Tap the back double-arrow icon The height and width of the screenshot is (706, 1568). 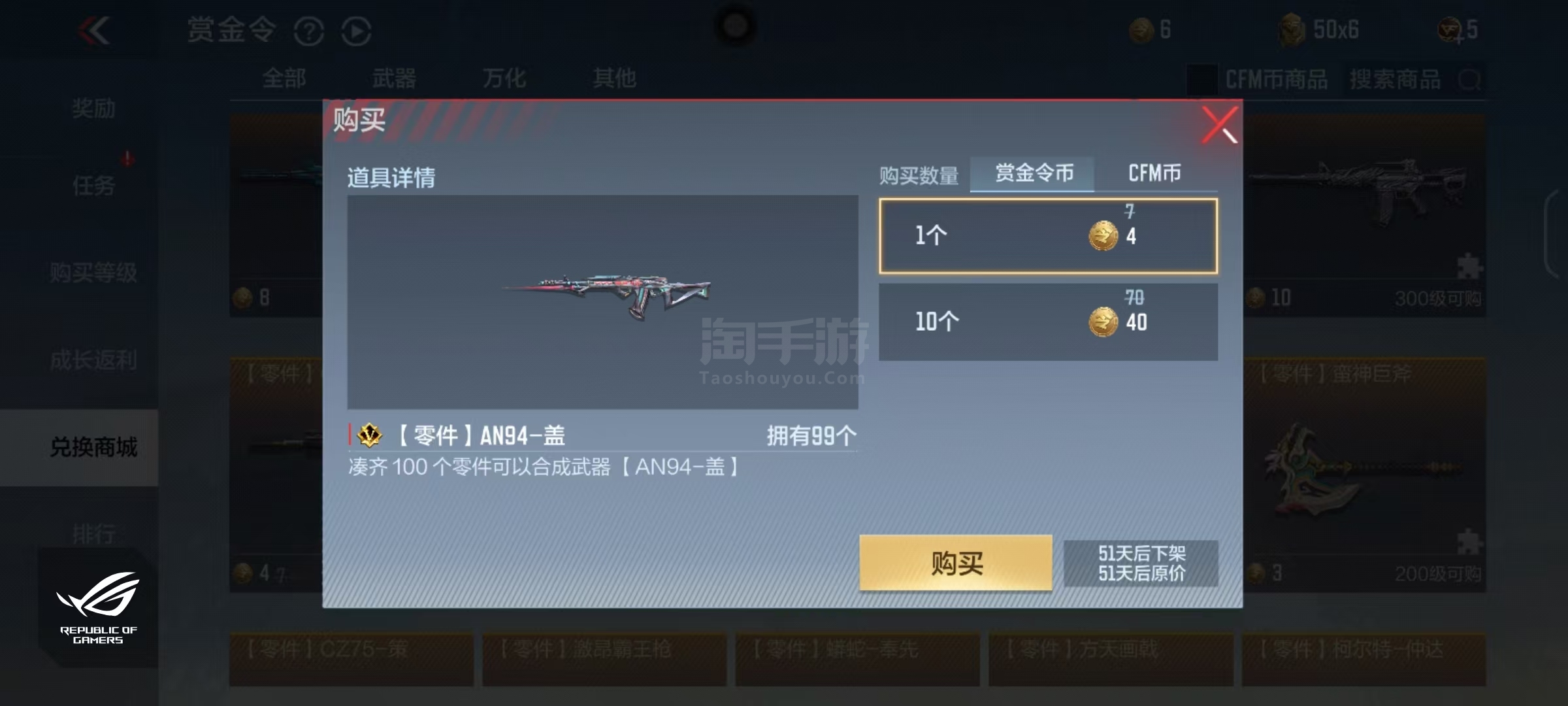(94, 30)
